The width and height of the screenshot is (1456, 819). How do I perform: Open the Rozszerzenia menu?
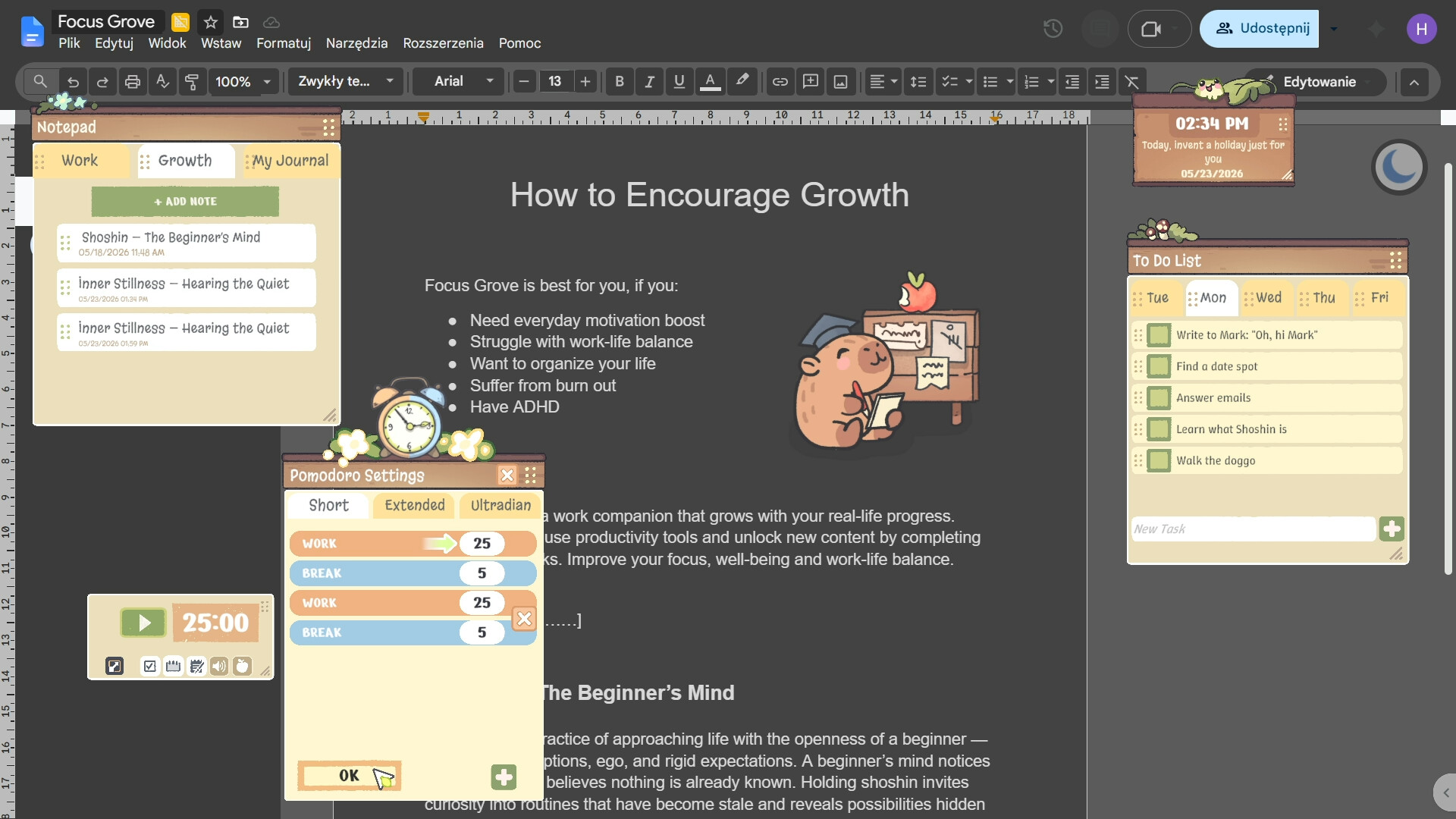[443, 43]
